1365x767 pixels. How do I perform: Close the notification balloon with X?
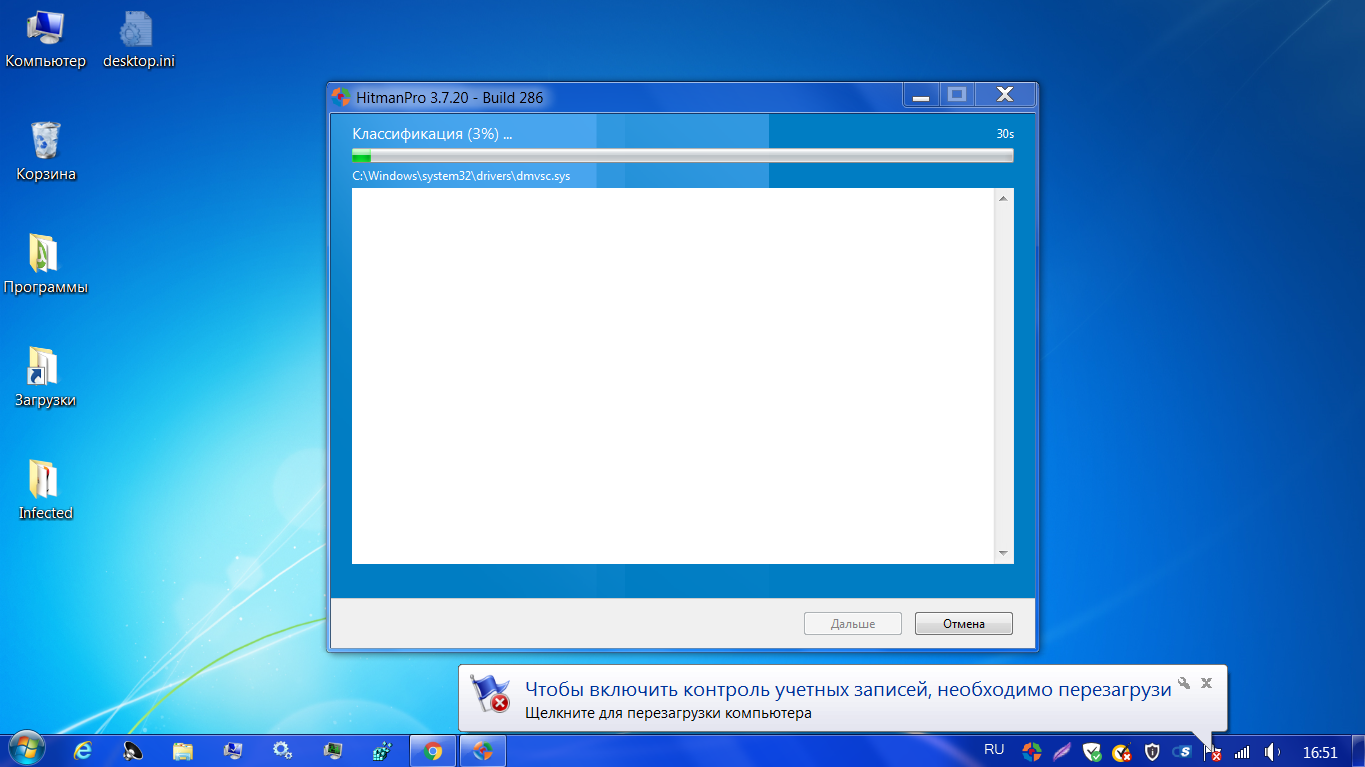click(x=1207, y=682)
